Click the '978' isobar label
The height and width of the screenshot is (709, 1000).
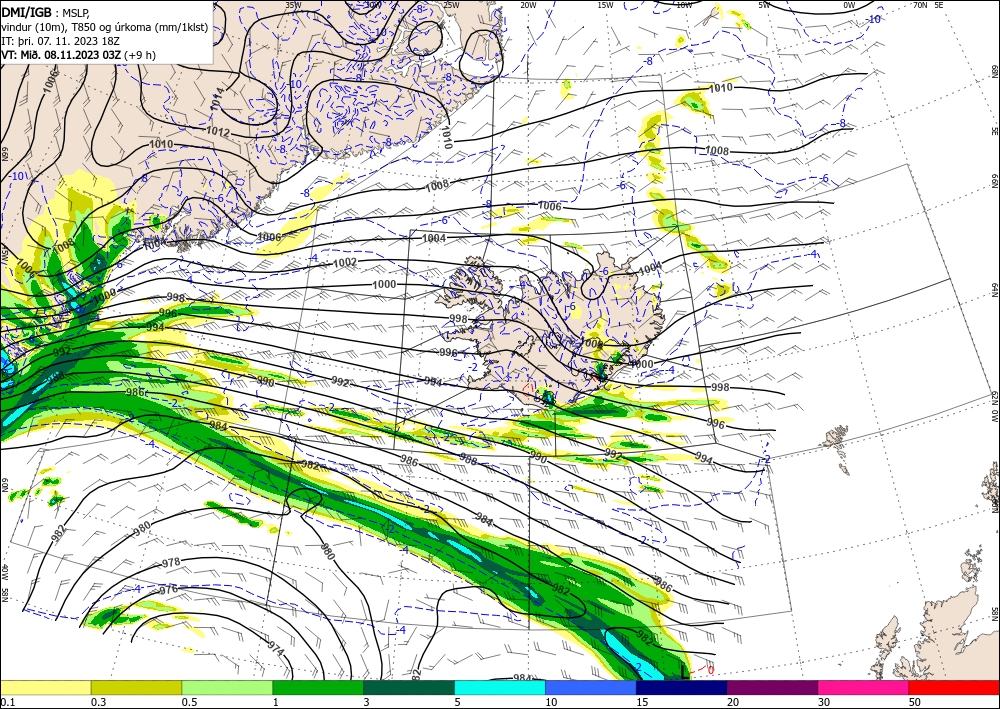(171, 562)
